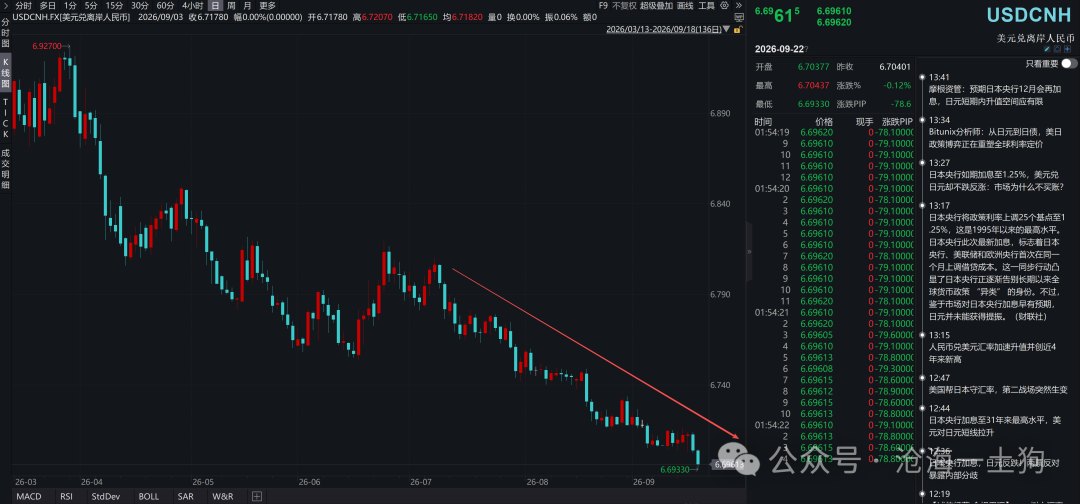
Task: Expand the double-chevron overflow icon
Action: click(x=738, y=5)
